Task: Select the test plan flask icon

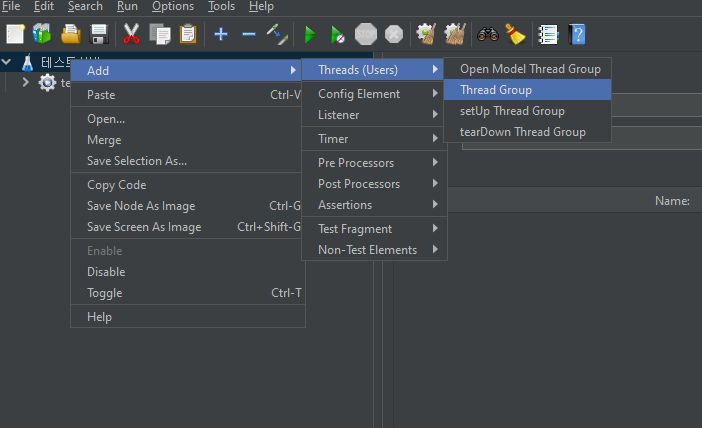Action: pyautogui.click(x=28, y=62)
